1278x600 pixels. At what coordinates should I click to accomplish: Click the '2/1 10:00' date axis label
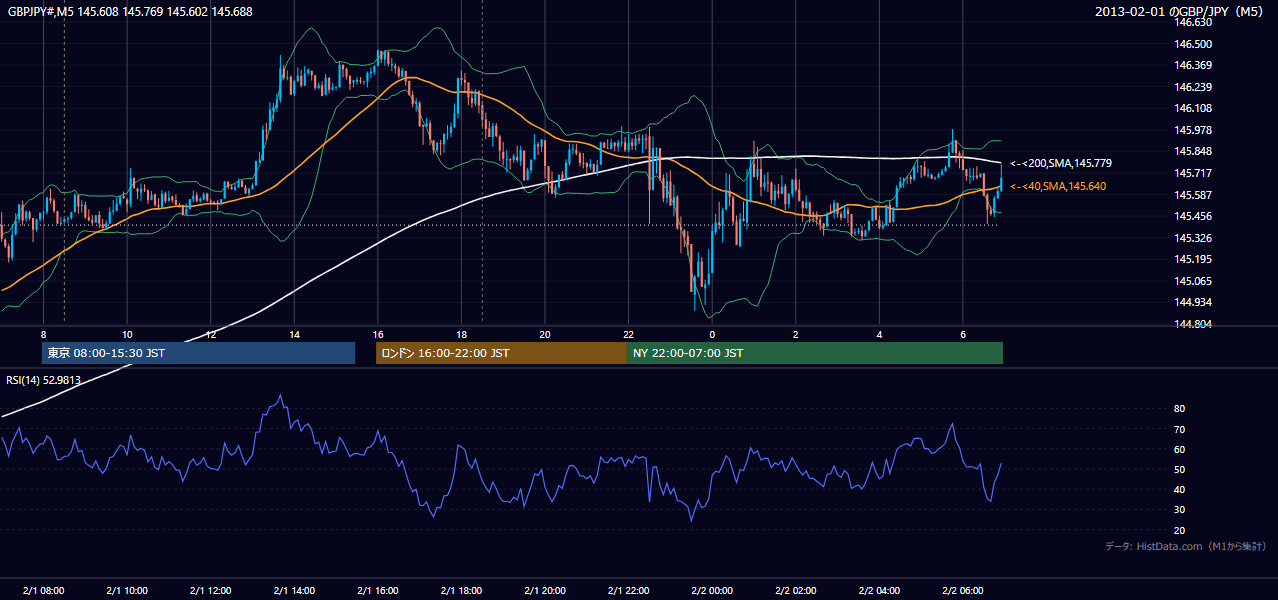coord(127,591)
